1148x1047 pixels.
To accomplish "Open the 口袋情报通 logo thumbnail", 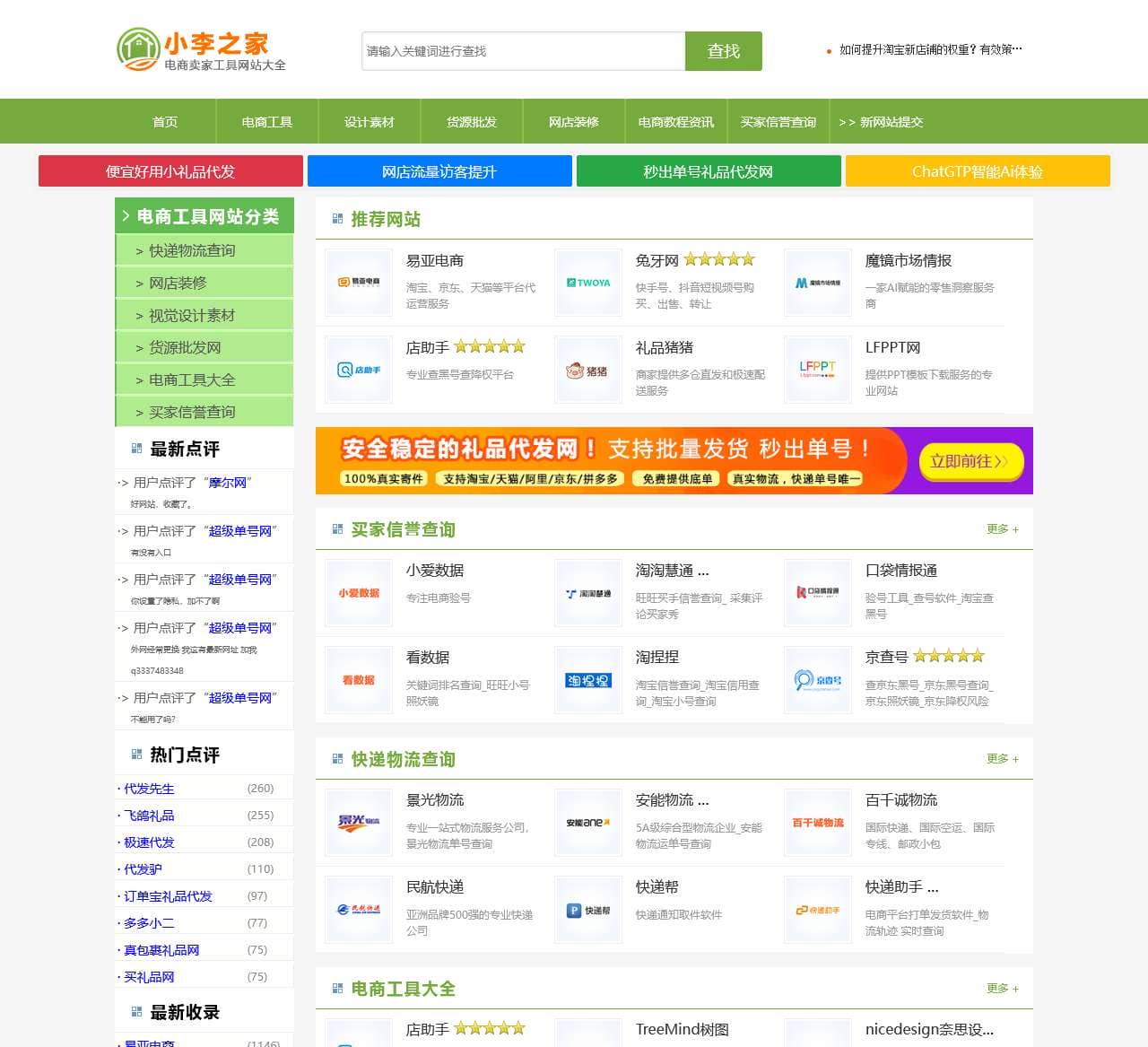I will [818, 592].
